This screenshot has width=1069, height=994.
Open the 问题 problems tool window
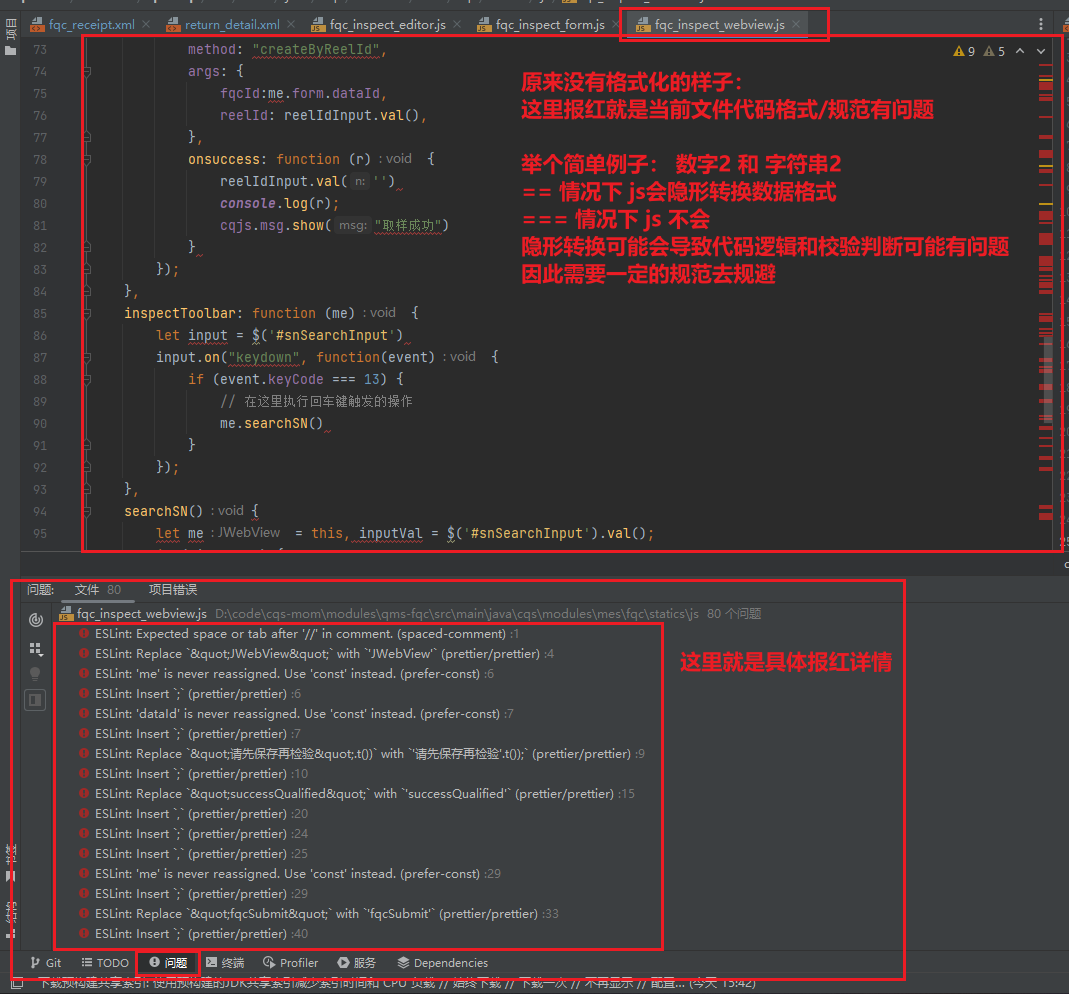tap(168, 963)
